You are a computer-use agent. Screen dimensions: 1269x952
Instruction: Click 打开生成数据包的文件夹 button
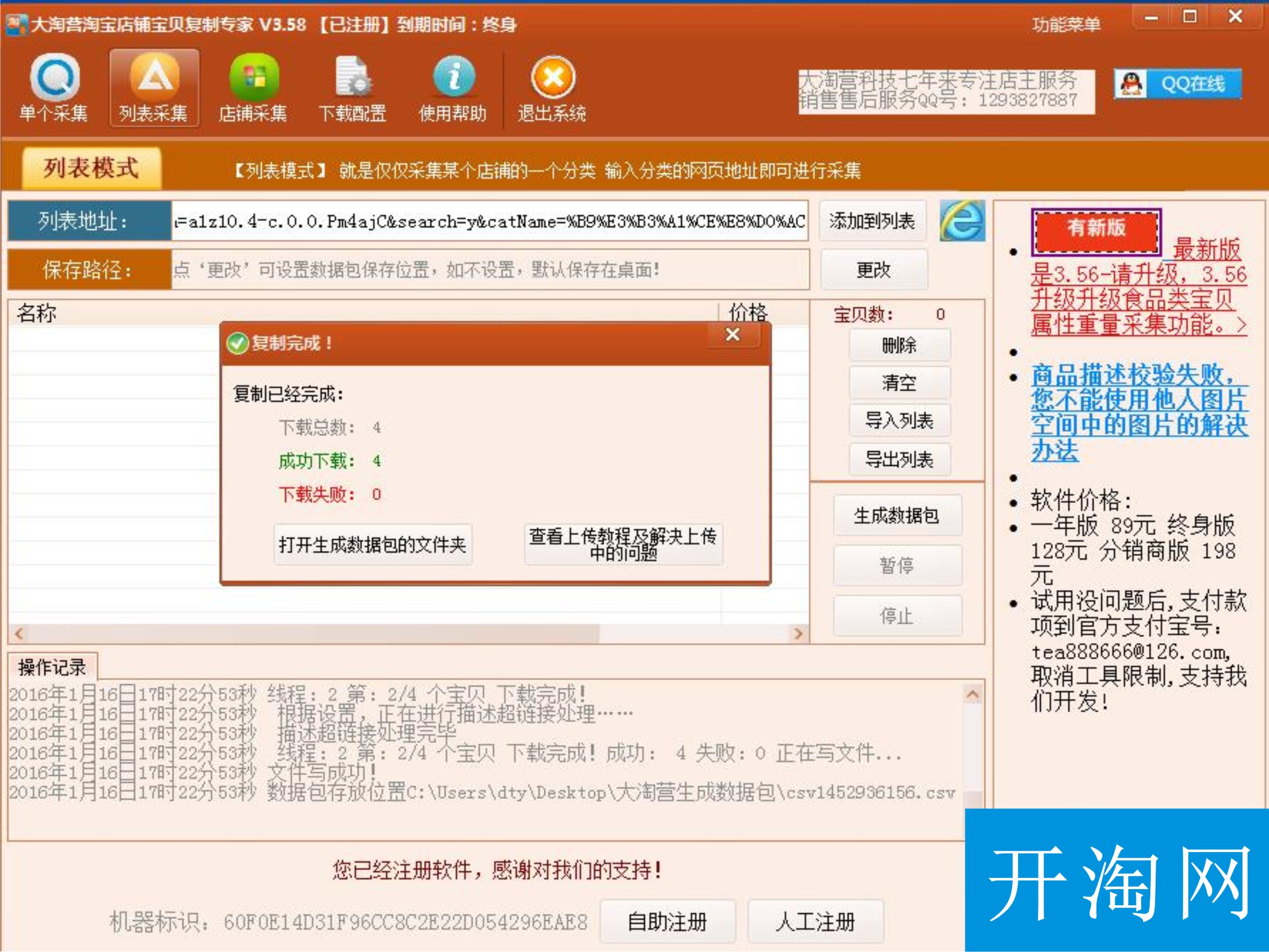coord(372,544)
